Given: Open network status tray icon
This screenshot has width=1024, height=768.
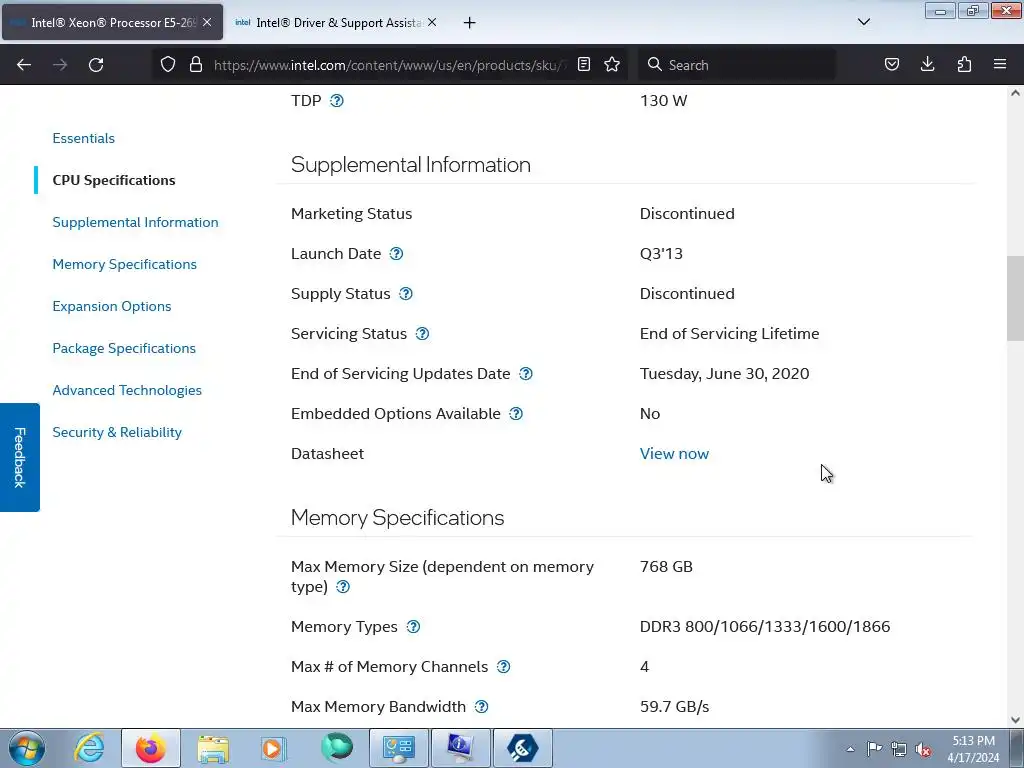Looking at the screenshot, I should pos(899,749).
